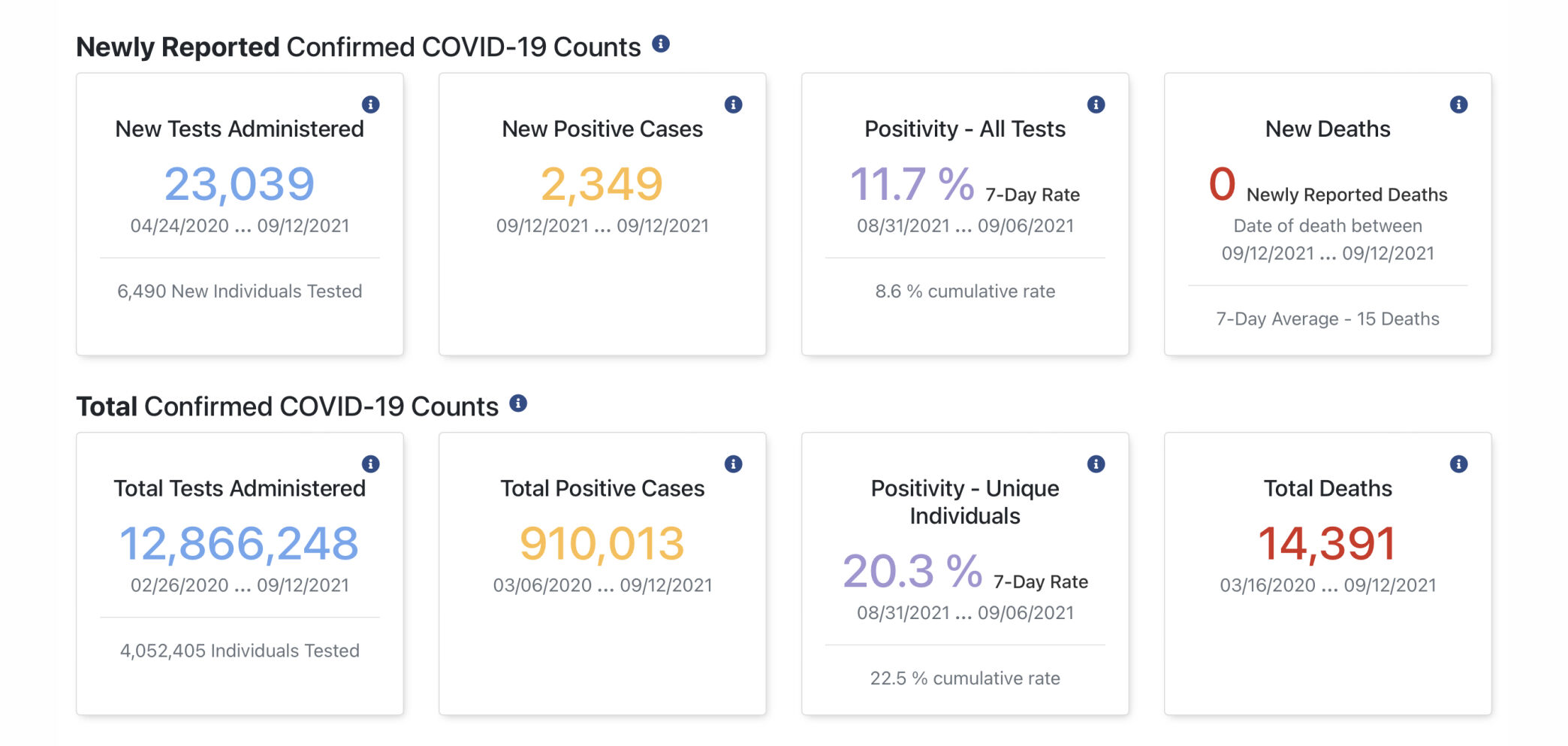The width and height of the screenshot is (1568, 746).
Task: Open the Newly Reported Confirmed COVID-19 Counts info icon
Action: click(660, 45)
